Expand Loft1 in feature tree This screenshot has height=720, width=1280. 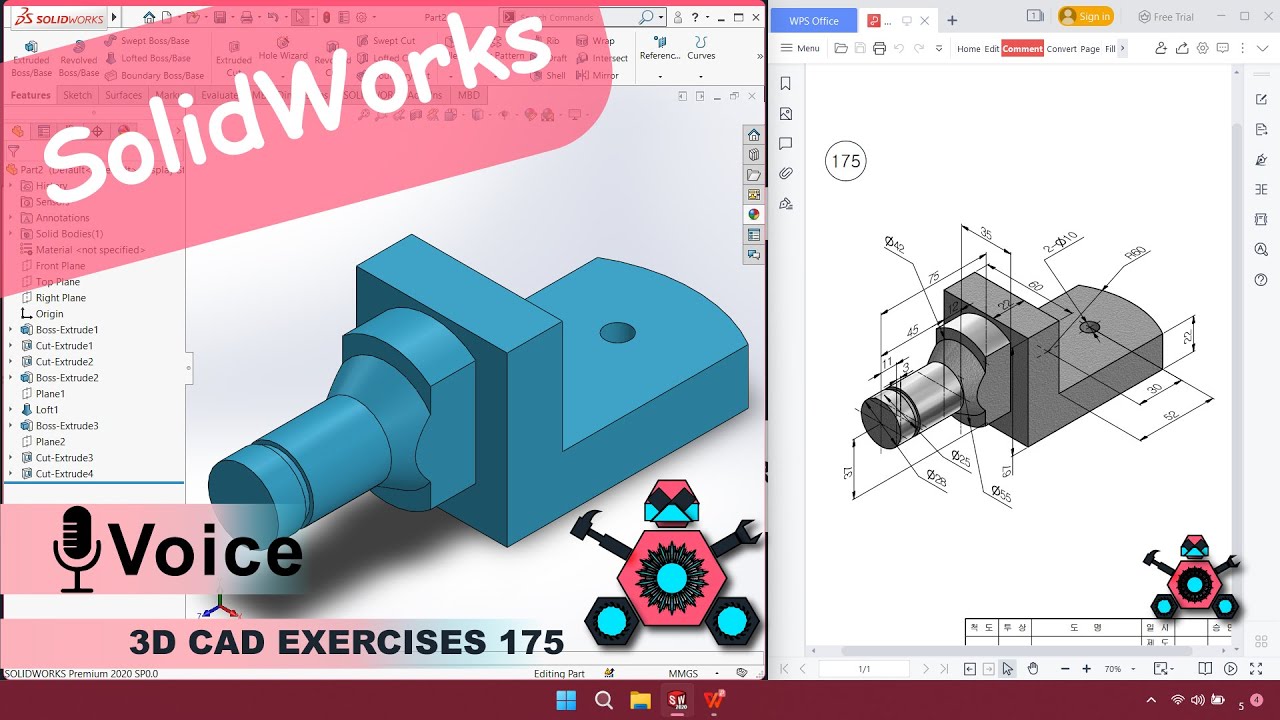12,410
